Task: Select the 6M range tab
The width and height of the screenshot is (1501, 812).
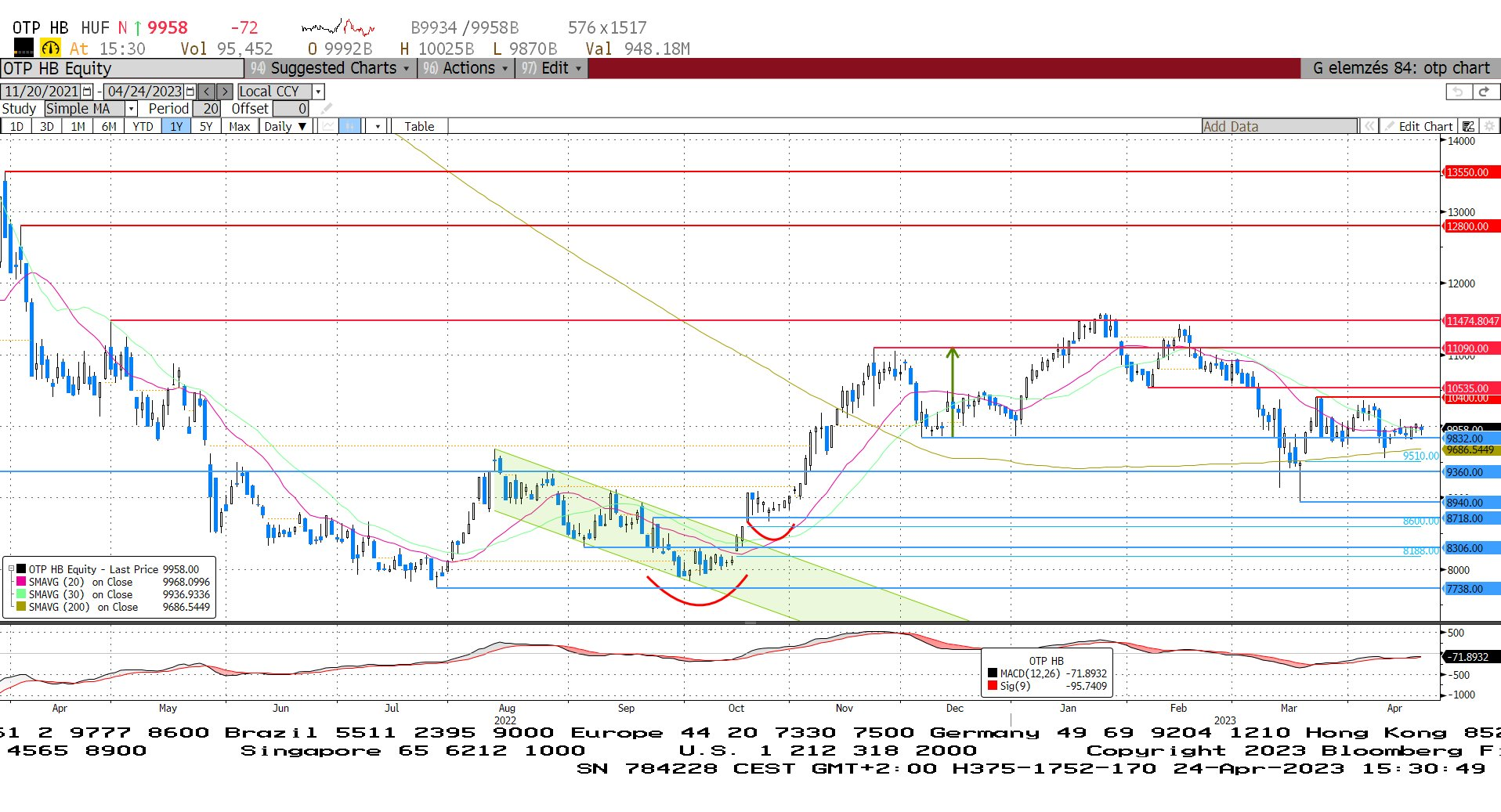Action: click(109, 126)
